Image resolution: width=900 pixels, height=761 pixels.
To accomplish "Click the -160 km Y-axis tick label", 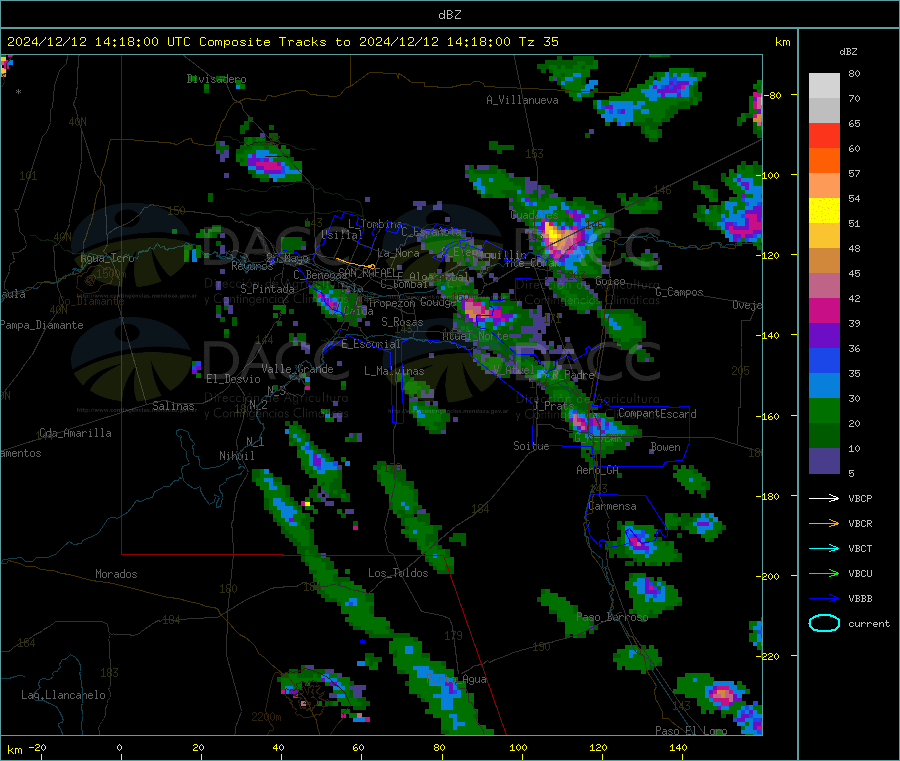I will pos(770,416).
